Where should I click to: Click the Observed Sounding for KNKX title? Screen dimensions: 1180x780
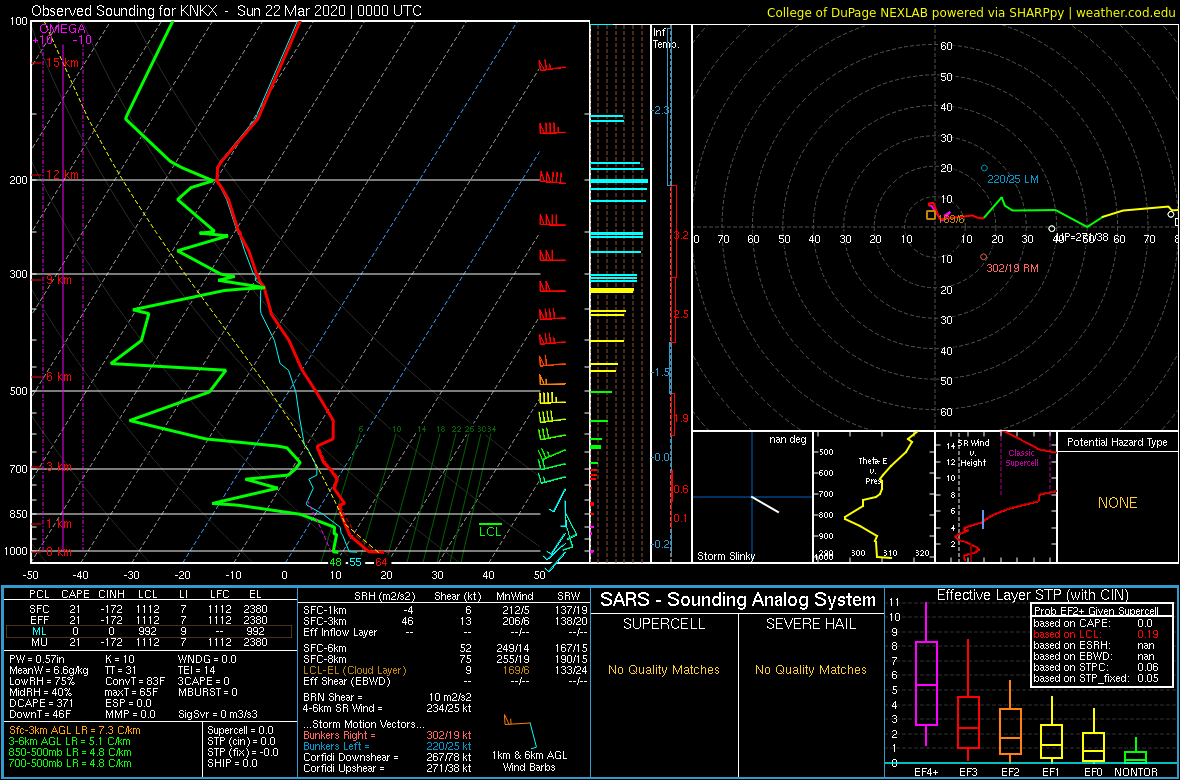point(227,11)
